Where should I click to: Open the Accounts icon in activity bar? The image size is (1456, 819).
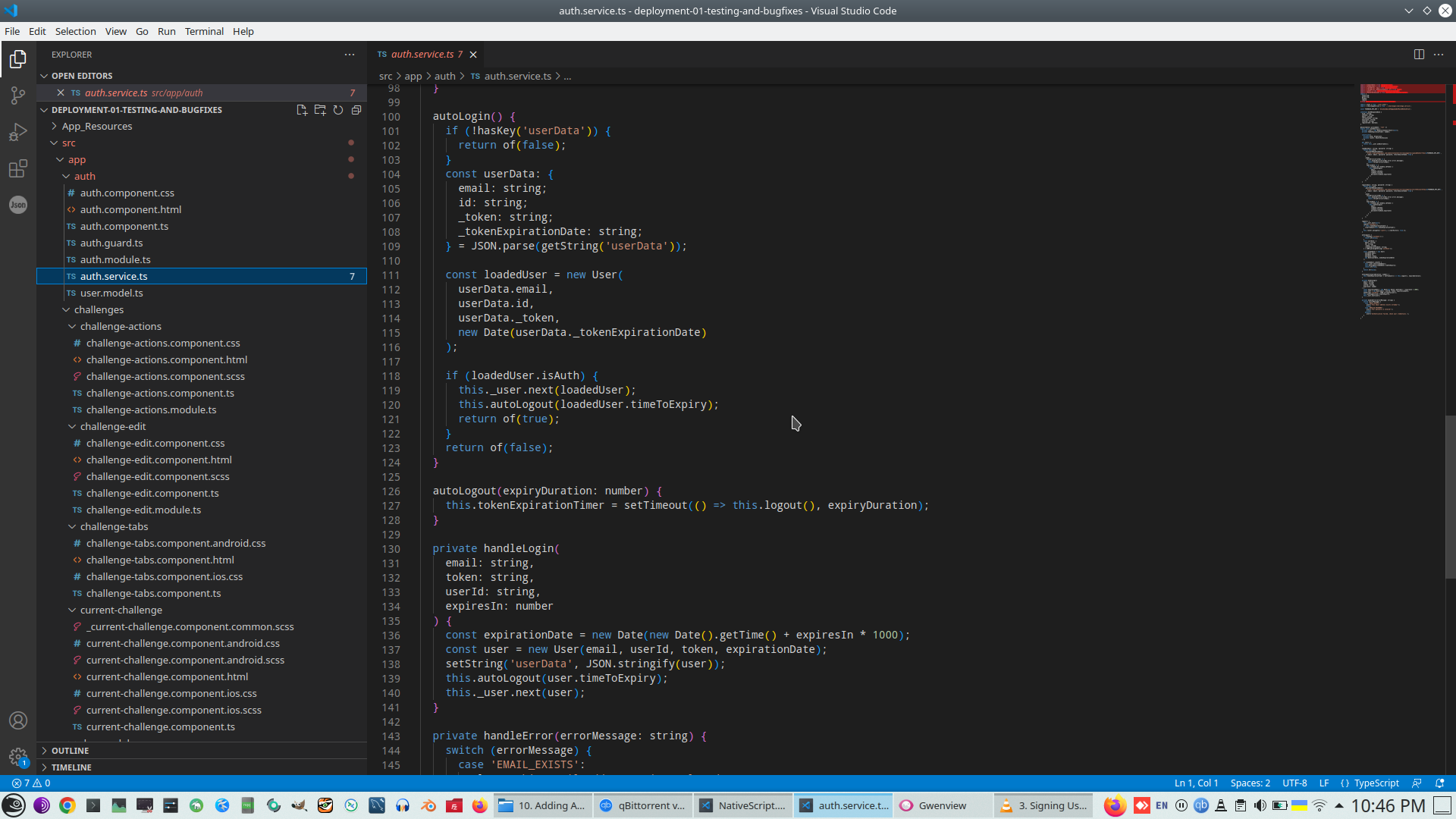point(18,720)
